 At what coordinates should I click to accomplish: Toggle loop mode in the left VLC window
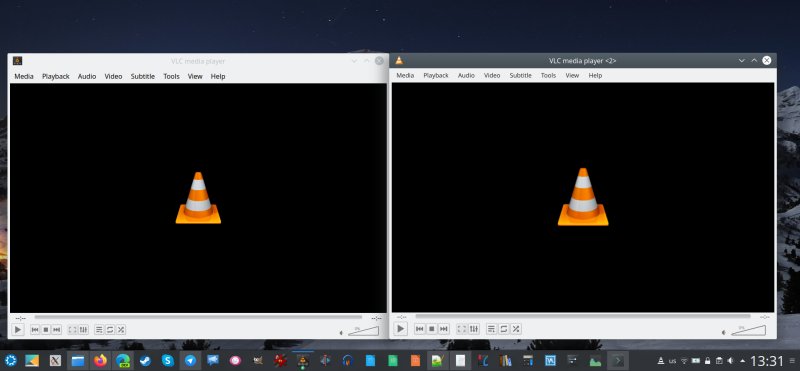(110, 330)
